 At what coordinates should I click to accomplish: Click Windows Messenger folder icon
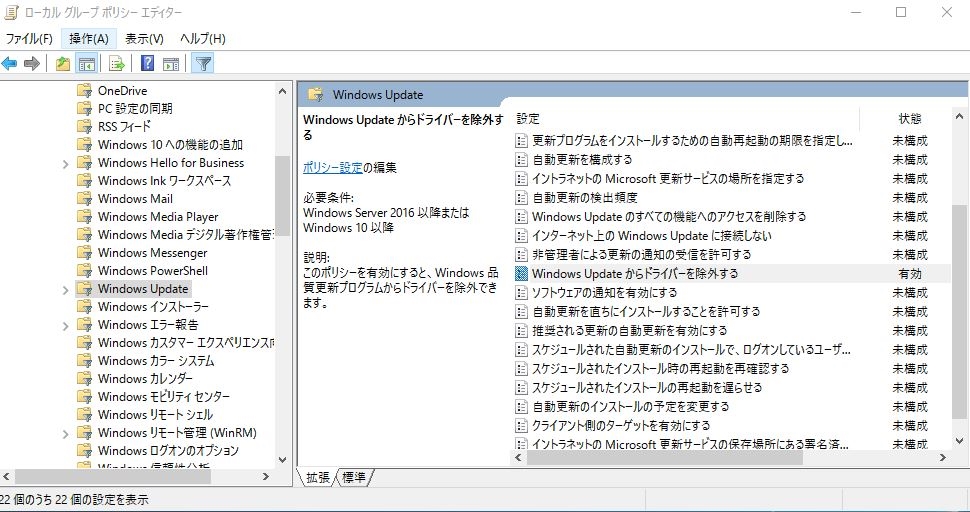pyautogui.click(x=85, y=252)
